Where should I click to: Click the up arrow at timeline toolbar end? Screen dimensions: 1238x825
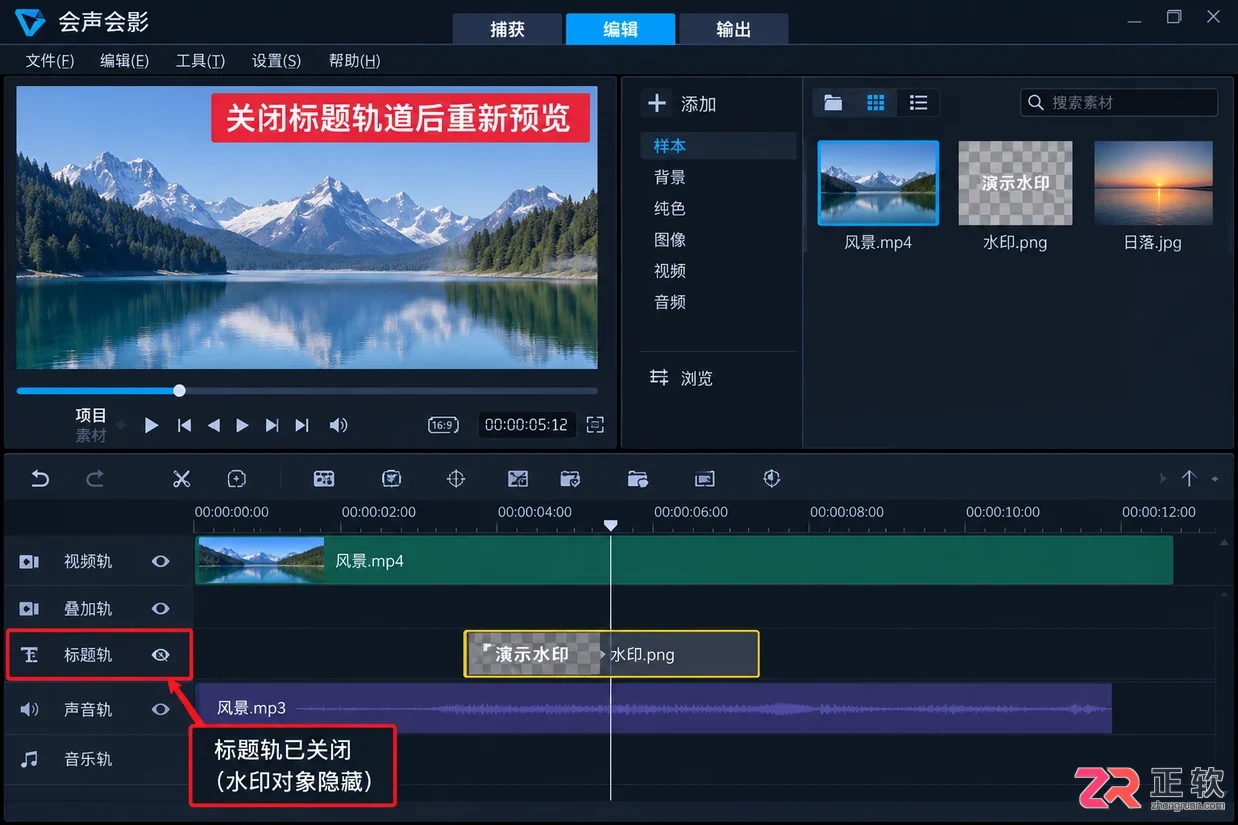pyautogui.click(x=1189, y=479)
